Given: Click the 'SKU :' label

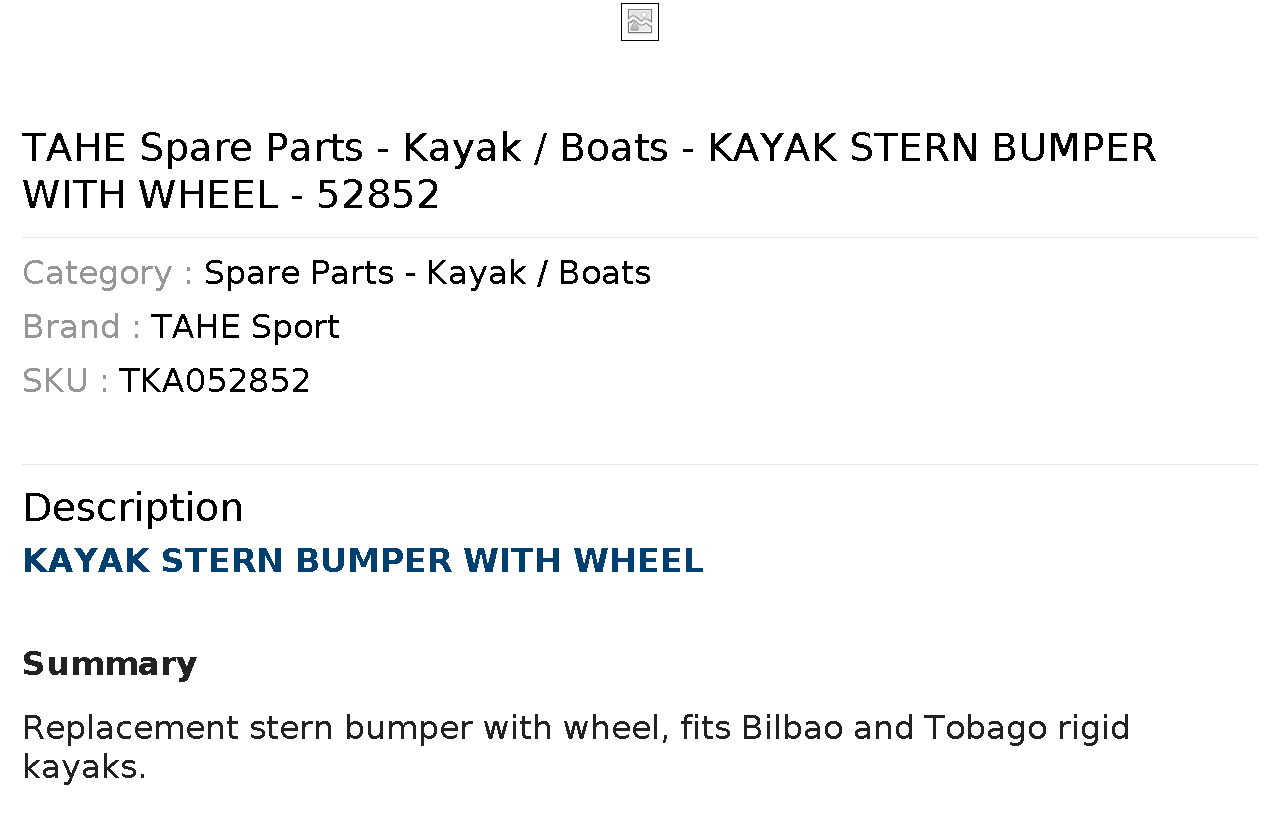Looking at the screenshot, I should pos(65,381).
